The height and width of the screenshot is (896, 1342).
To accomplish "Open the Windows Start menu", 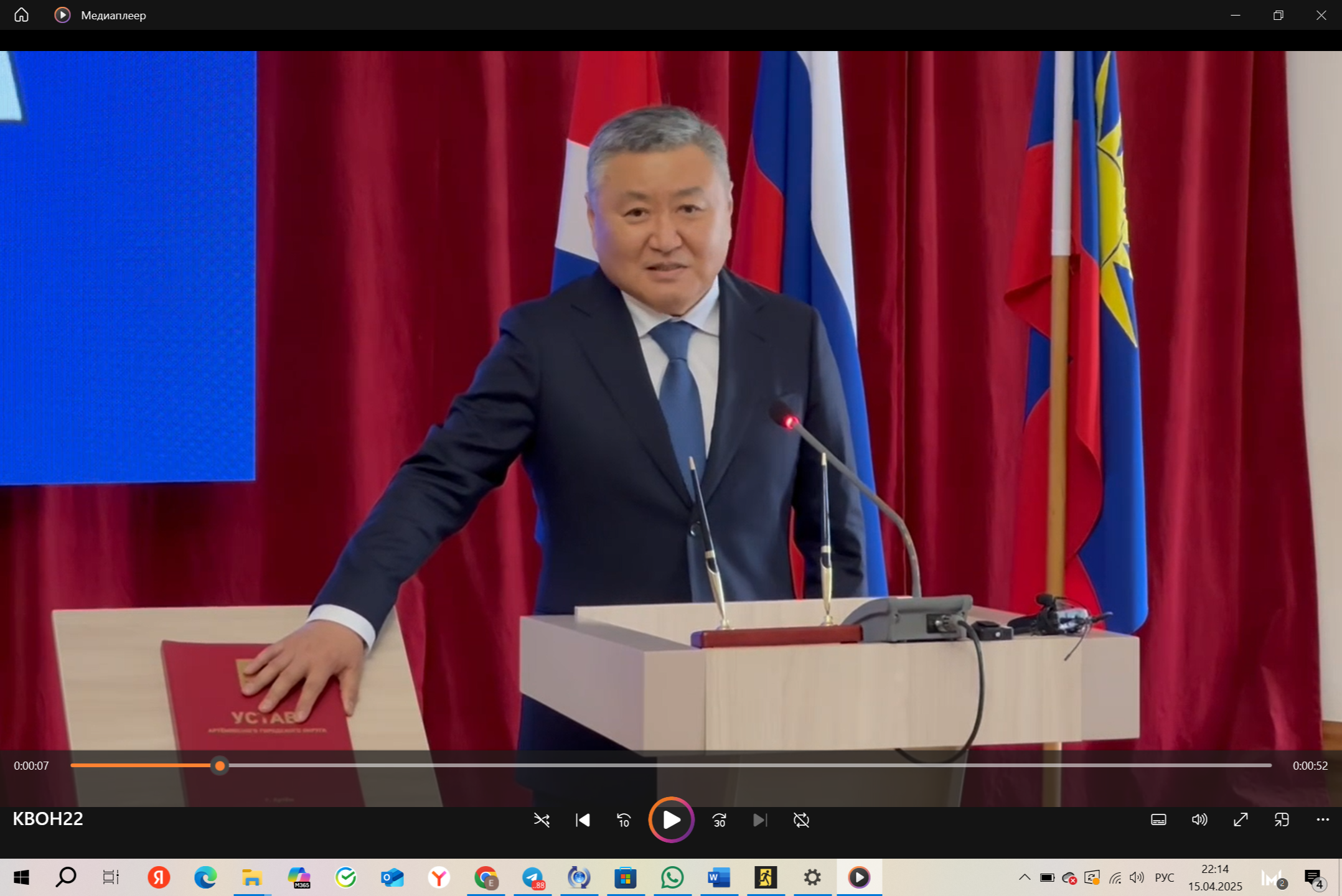I will 21,877.
